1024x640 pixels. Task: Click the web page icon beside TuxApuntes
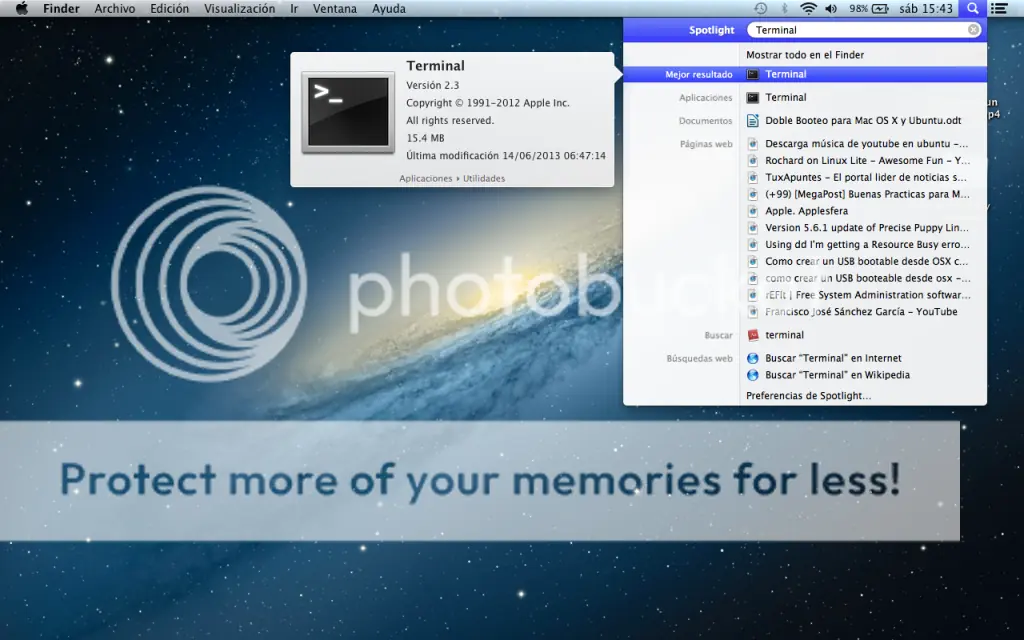pyautogui.click(x=753, y=178)
